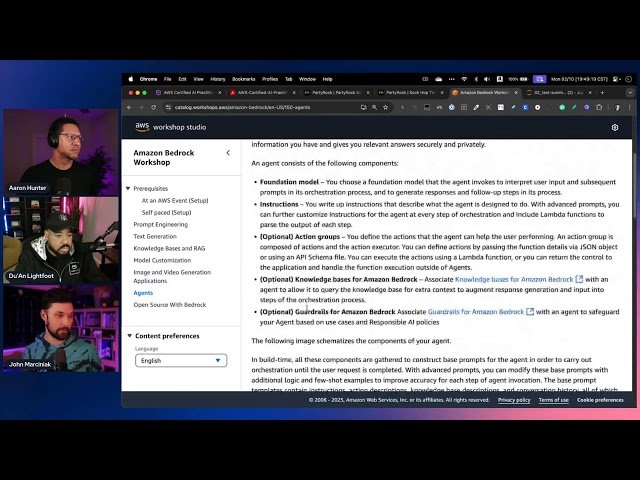640x480 pixels.
Task: Open the Privacy policy footer link
Action: click(x=514, y=400)
